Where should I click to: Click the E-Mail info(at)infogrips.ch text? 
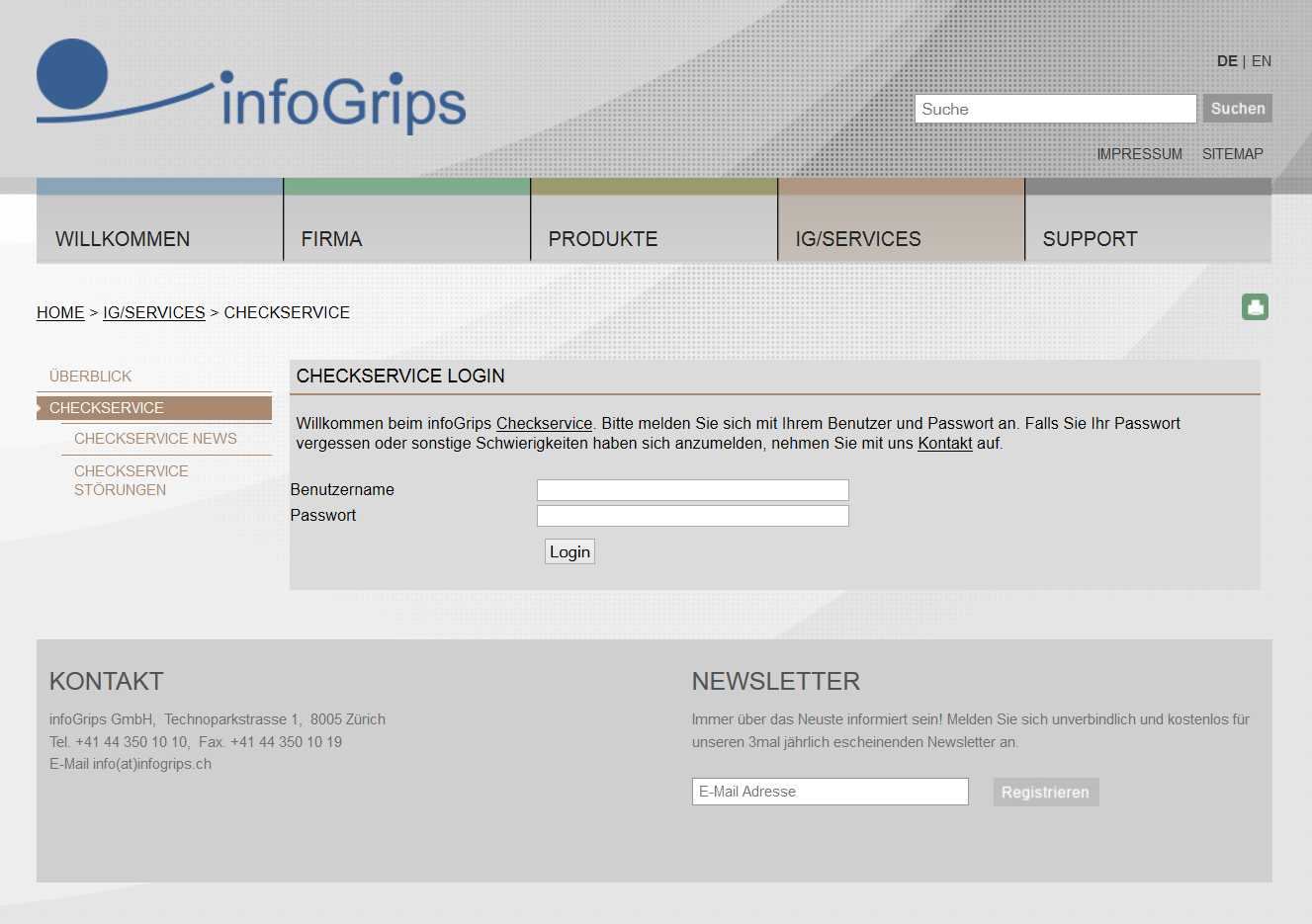point(131,764)
